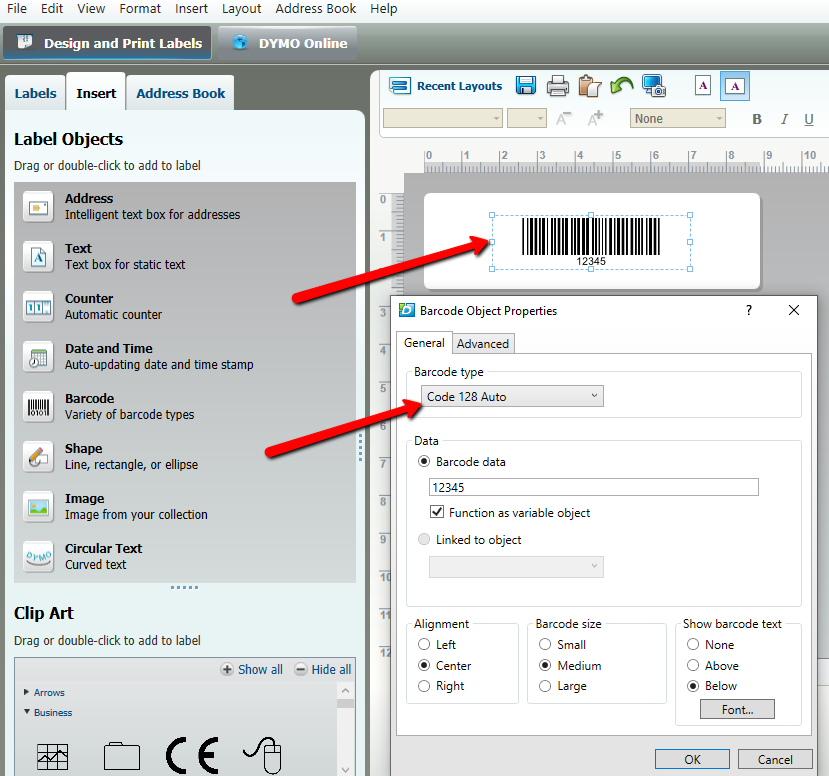Switch to the Address Book tab
829x776 pixels.
tap(180, 93)
